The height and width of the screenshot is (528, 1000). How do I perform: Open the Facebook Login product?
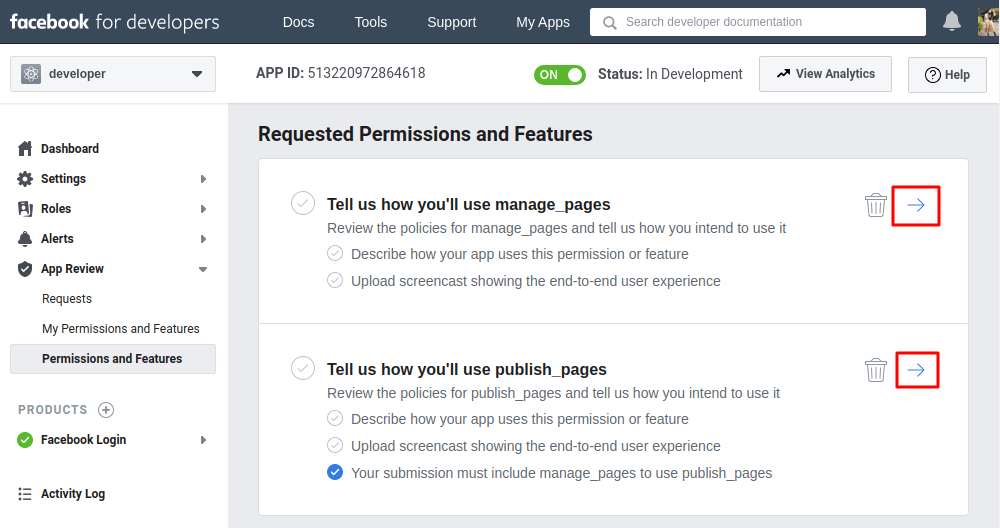pyautogui.click(x=84, y=440)
